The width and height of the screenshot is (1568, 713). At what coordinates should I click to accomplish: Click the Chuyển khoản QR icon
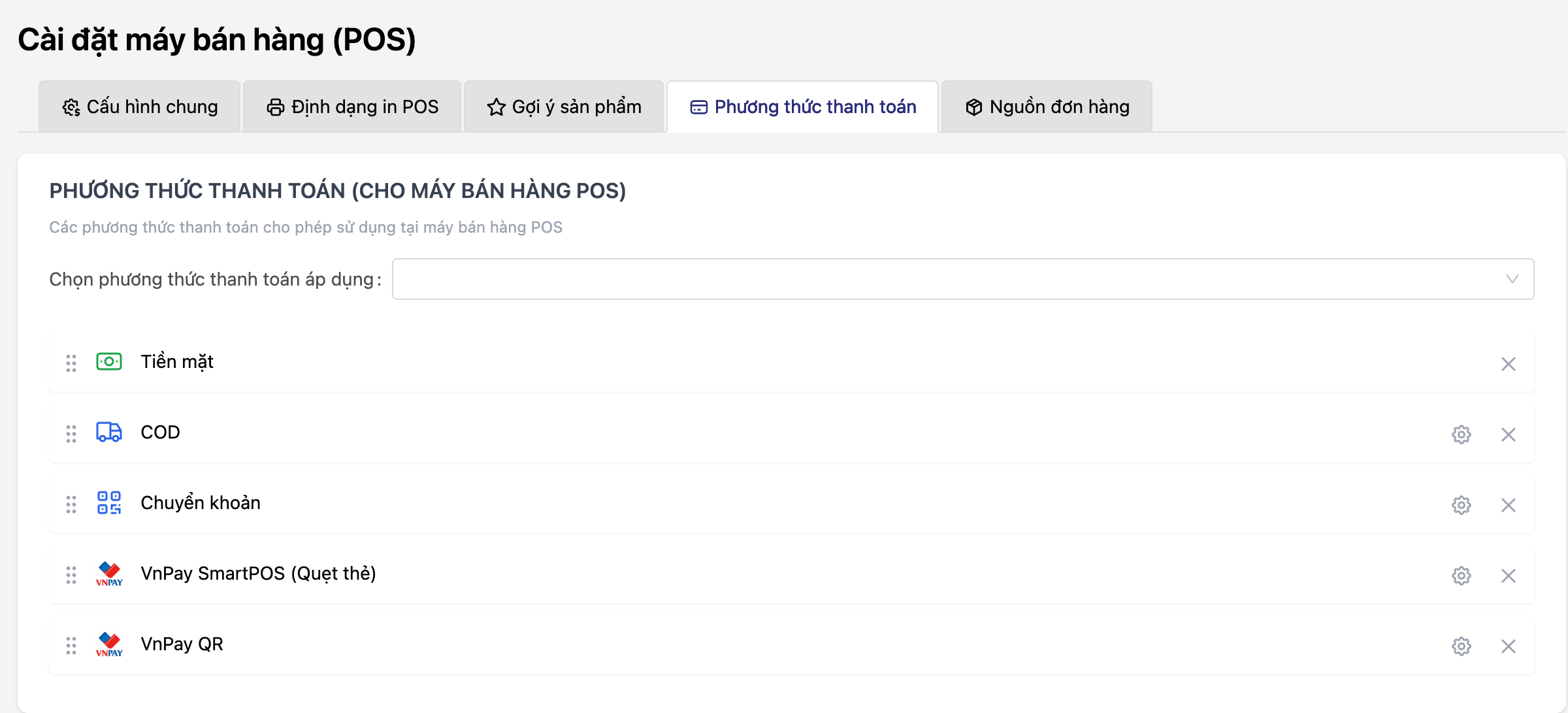click(109, 503)
